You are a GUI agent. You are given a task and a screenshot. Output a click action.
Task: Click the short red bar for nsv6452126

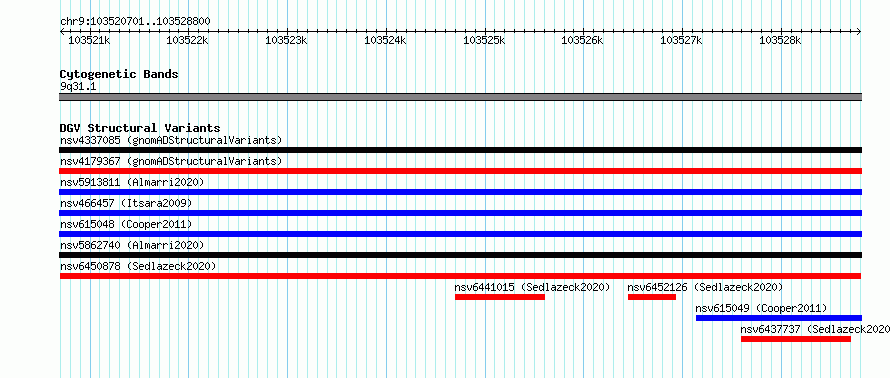(x=652, y=297)
